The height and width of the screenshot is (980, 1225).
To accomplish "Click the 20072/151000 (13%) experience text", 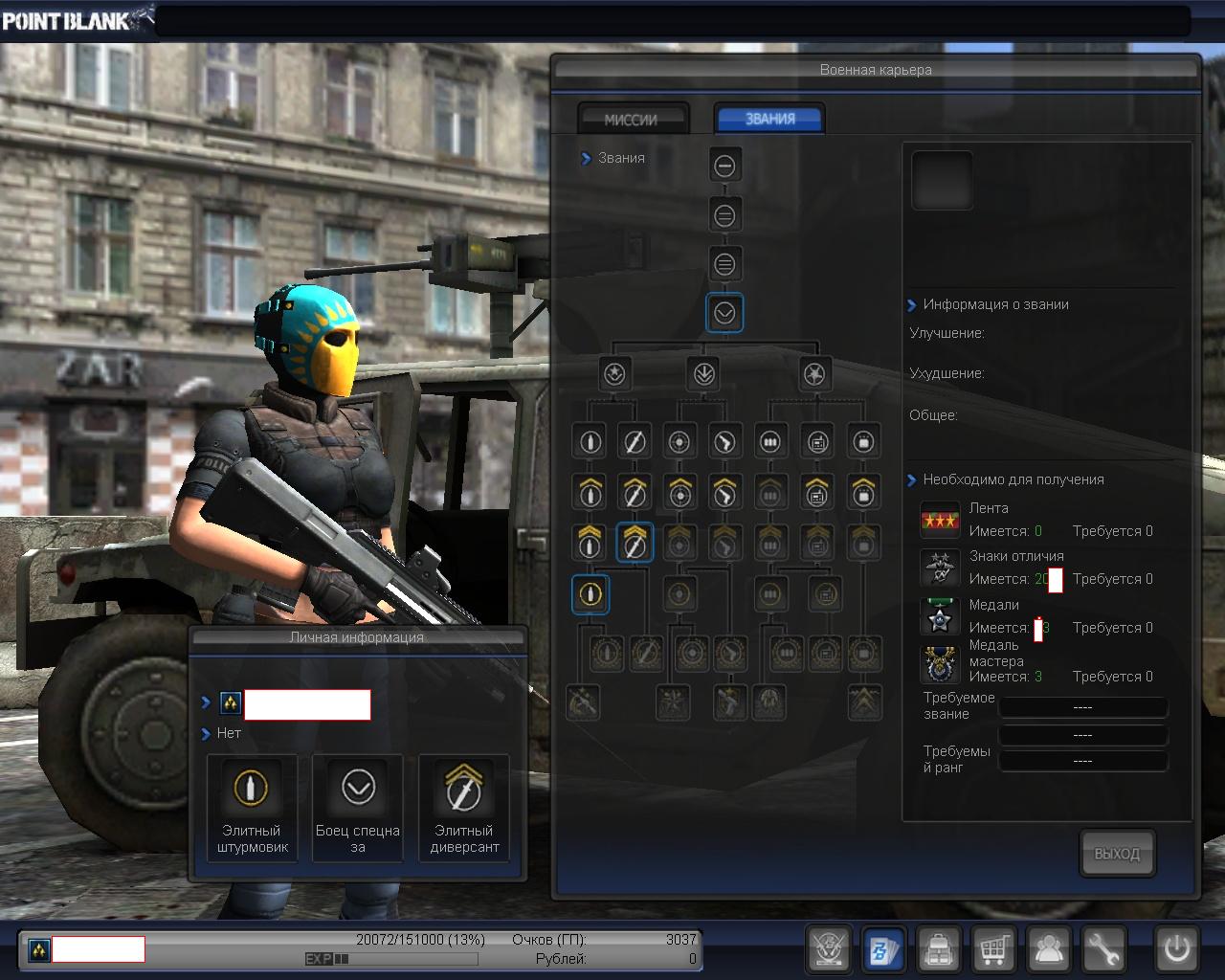I will pyautogui.click(x=421, y=940).
